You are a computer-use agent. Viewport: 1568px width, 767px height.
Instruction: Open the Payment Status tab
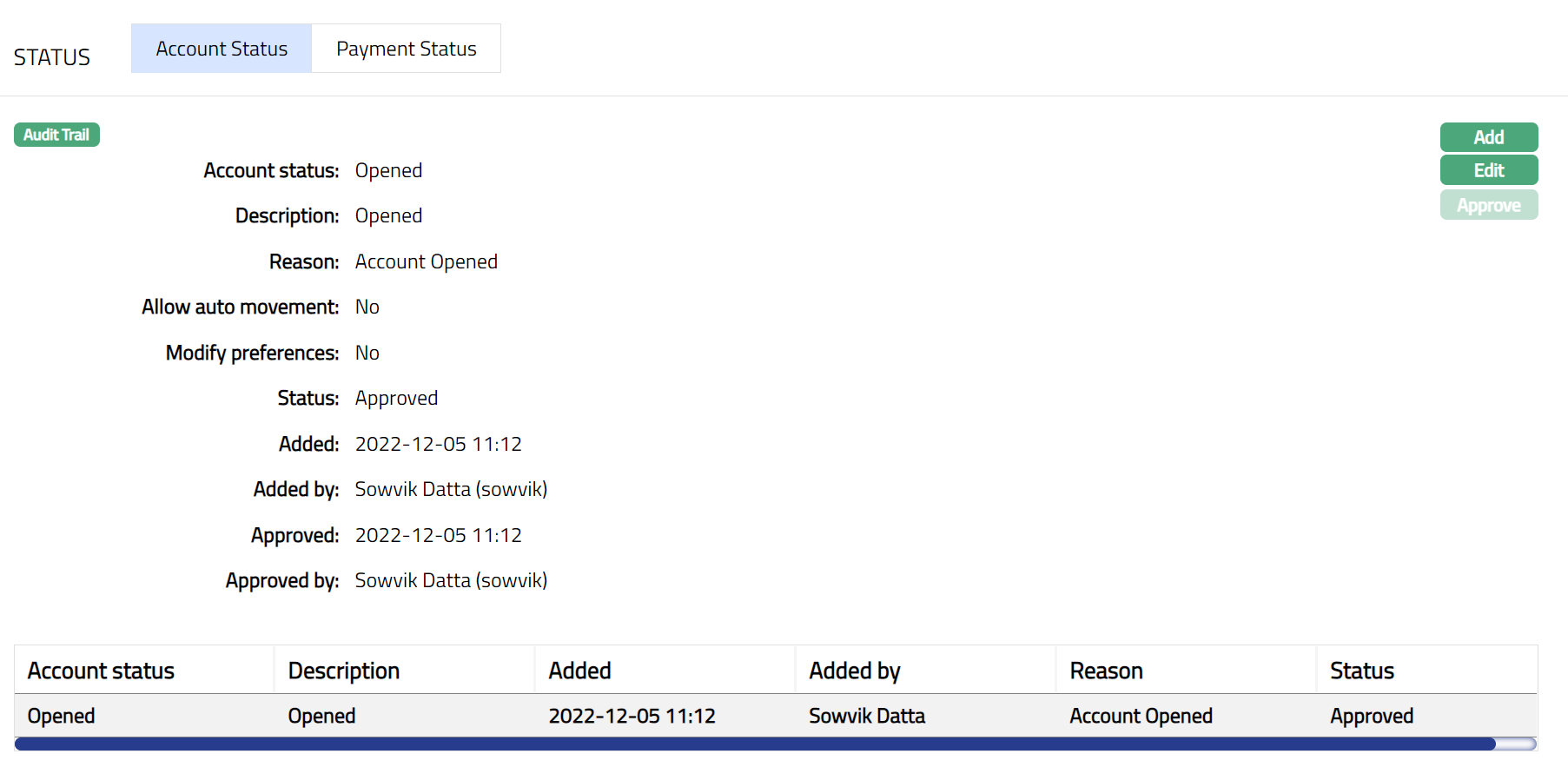pyautogui.click(x=406, y=49)
